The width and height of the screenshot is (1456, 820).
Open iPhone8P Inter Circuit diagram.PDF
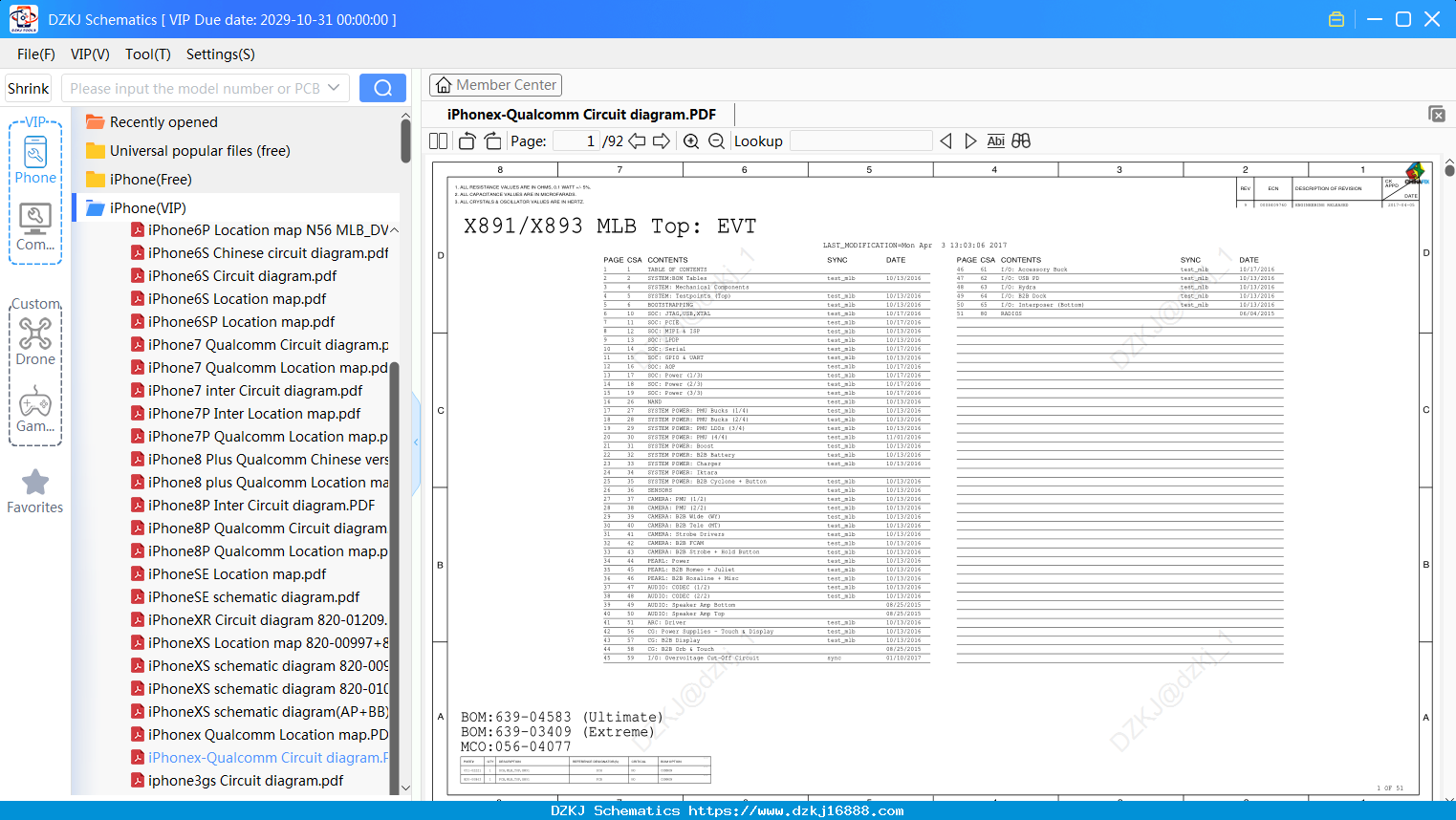(253, 506)
